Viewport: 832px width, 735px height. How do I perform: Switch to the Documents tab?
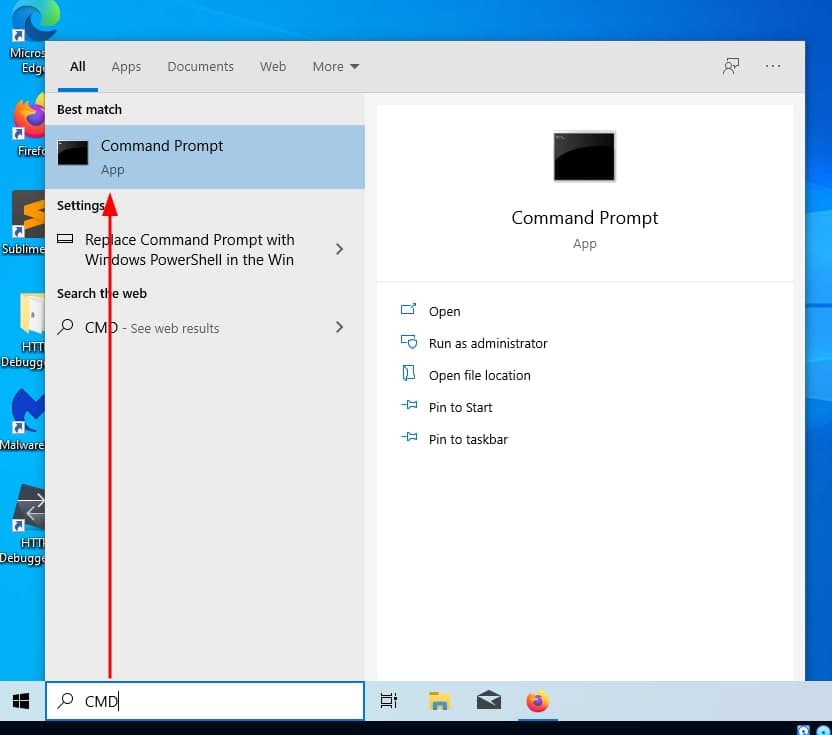200,67
